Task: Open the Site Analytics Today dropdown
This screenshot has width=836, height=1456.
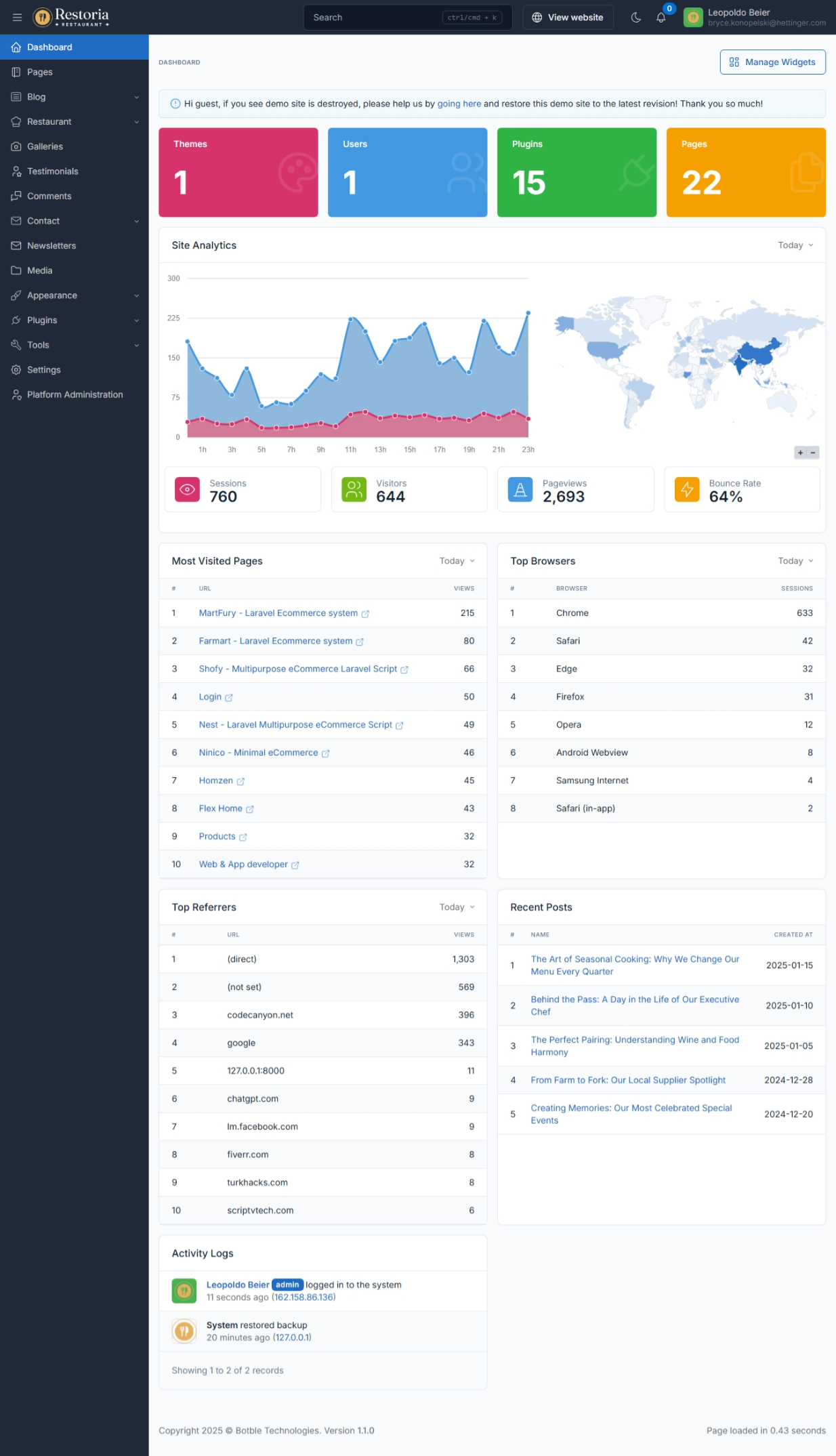Action: click(795, 245)
